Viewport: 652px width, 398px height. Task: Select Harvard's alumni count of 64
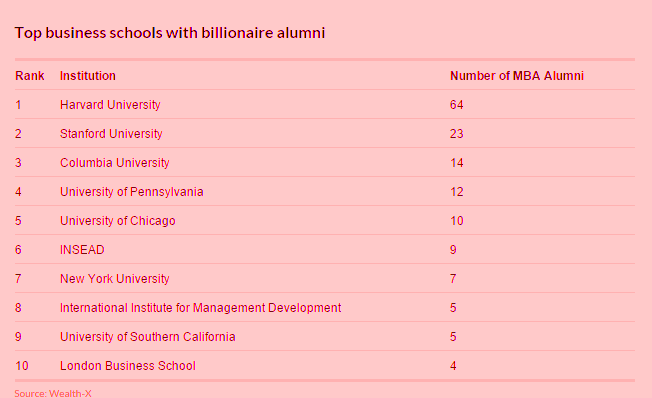457,105
